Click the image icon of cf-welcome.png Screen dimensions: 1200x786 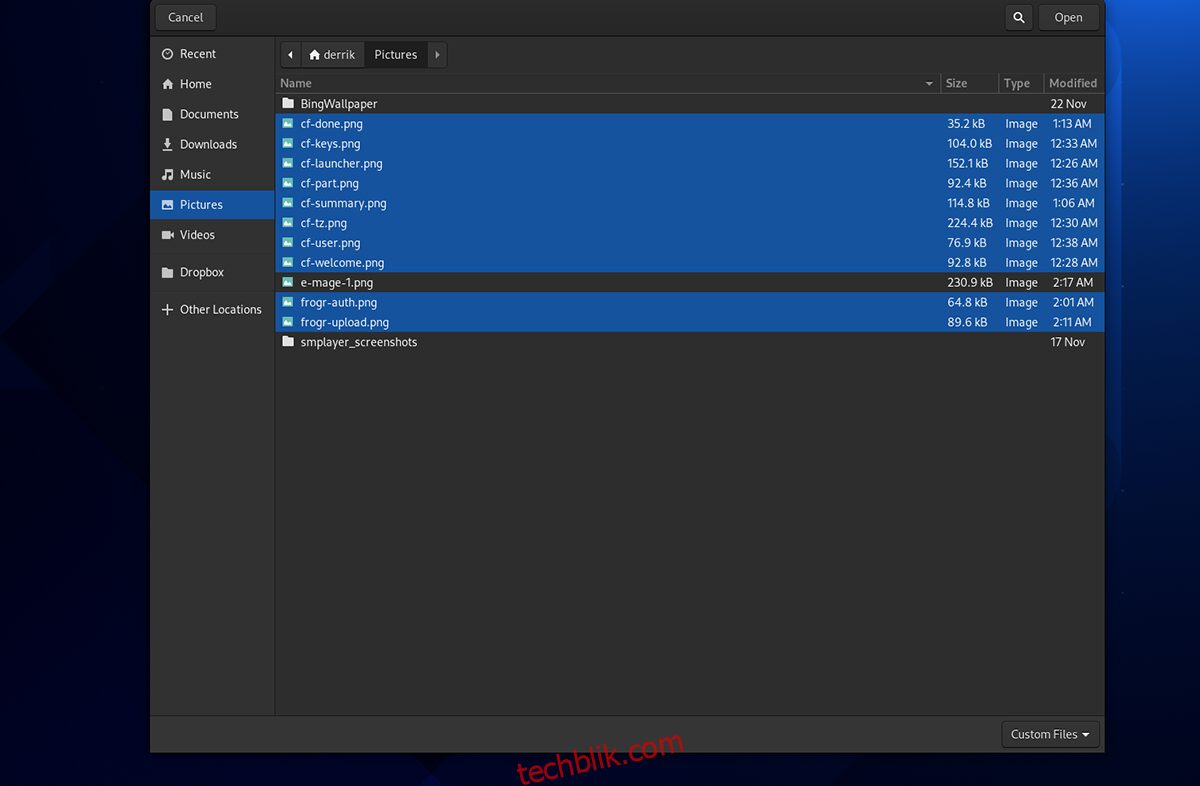288,263
